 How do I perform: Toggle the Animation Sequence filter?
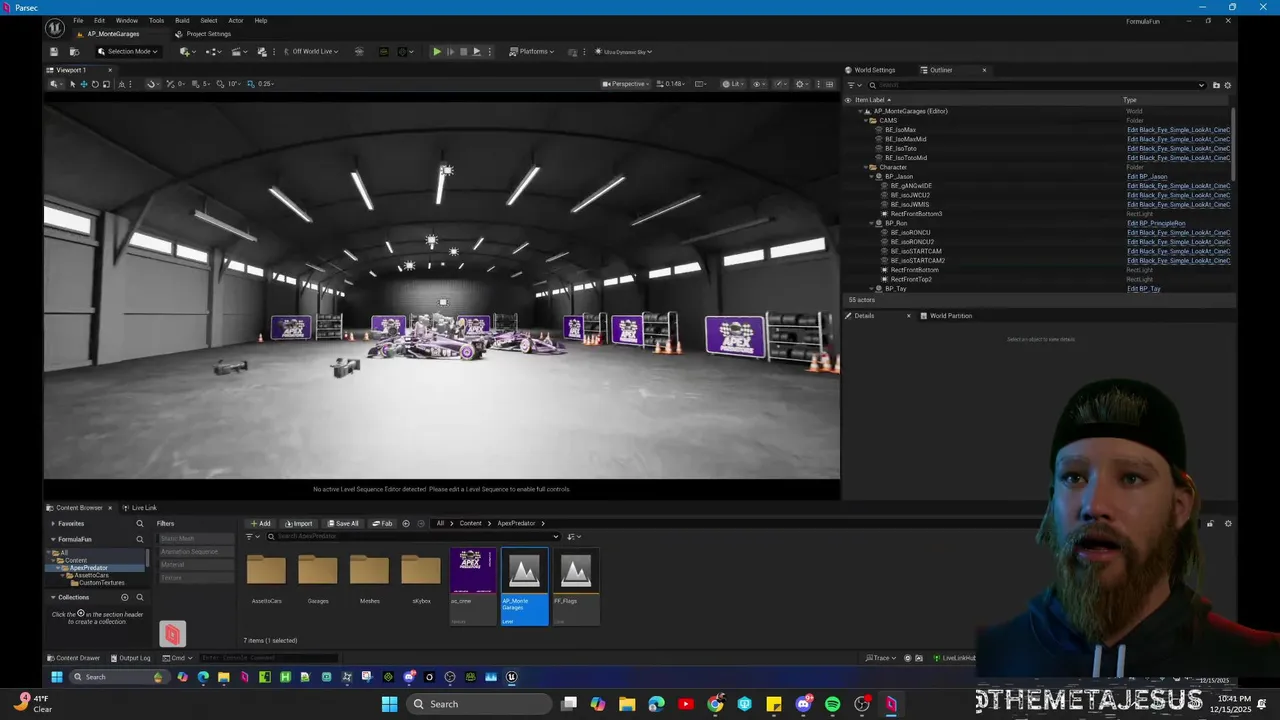[x=196, y=552]
